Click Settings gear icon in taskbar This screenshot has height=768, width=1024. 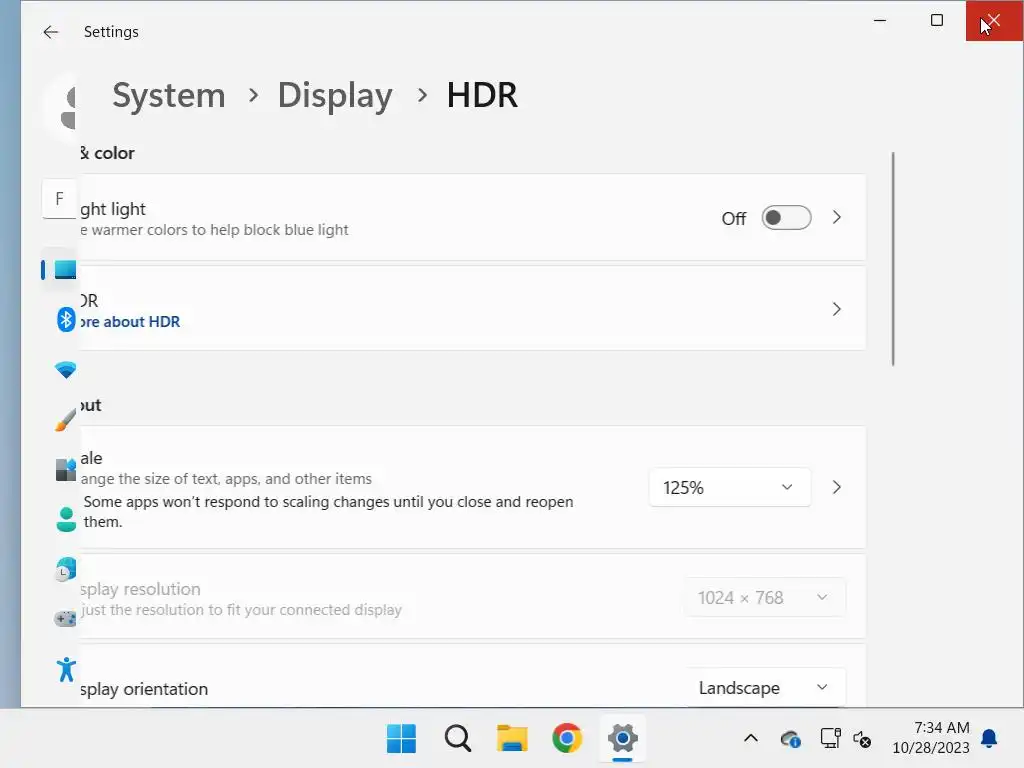622,739
